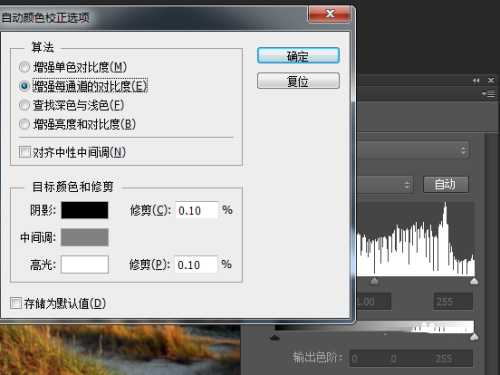Click the 修剪(P) highlight clip percentage field
500x375 pixels.
coord(196,265)
